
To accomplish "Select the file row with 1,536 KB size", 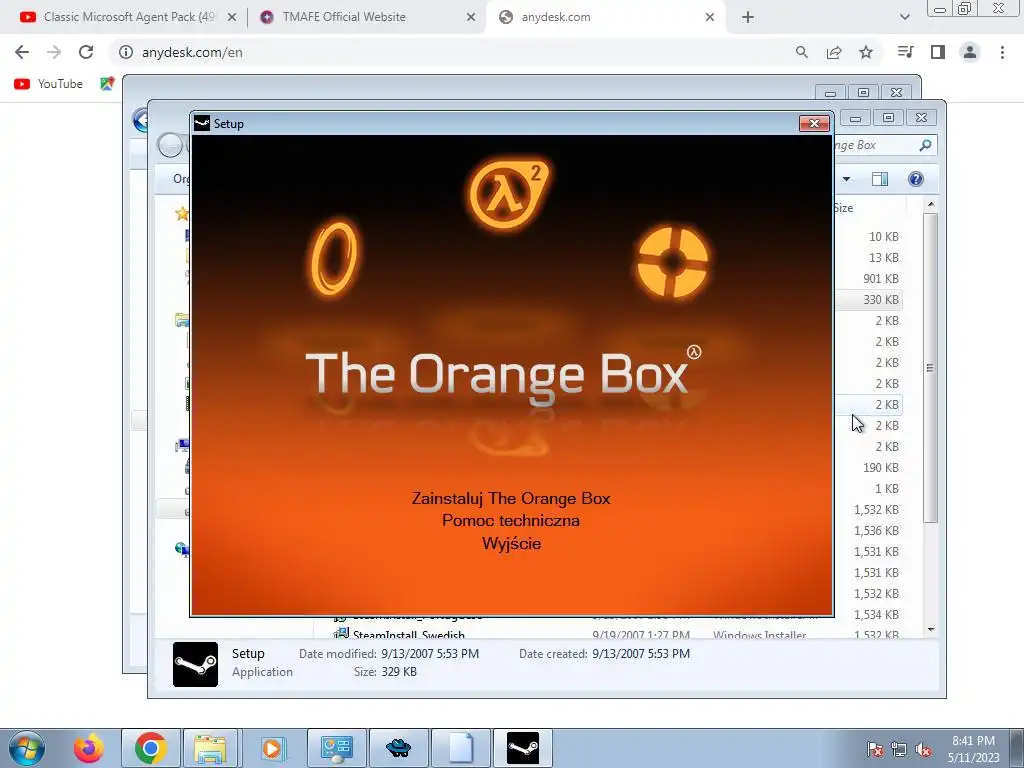I will tap(869, 530).
